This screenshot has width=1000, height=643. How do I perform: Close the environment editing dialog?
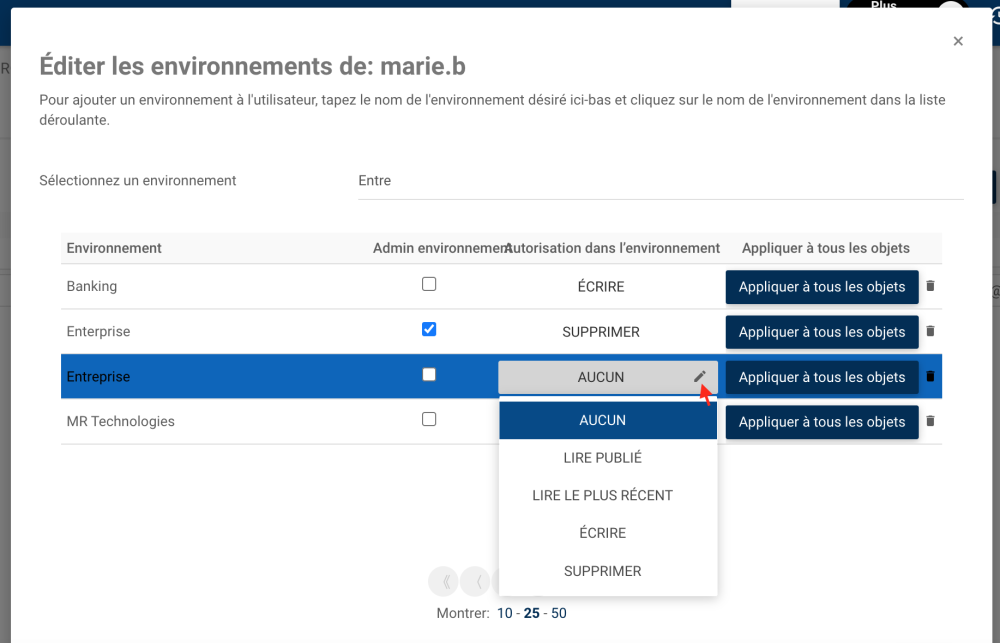coord(958,41)
